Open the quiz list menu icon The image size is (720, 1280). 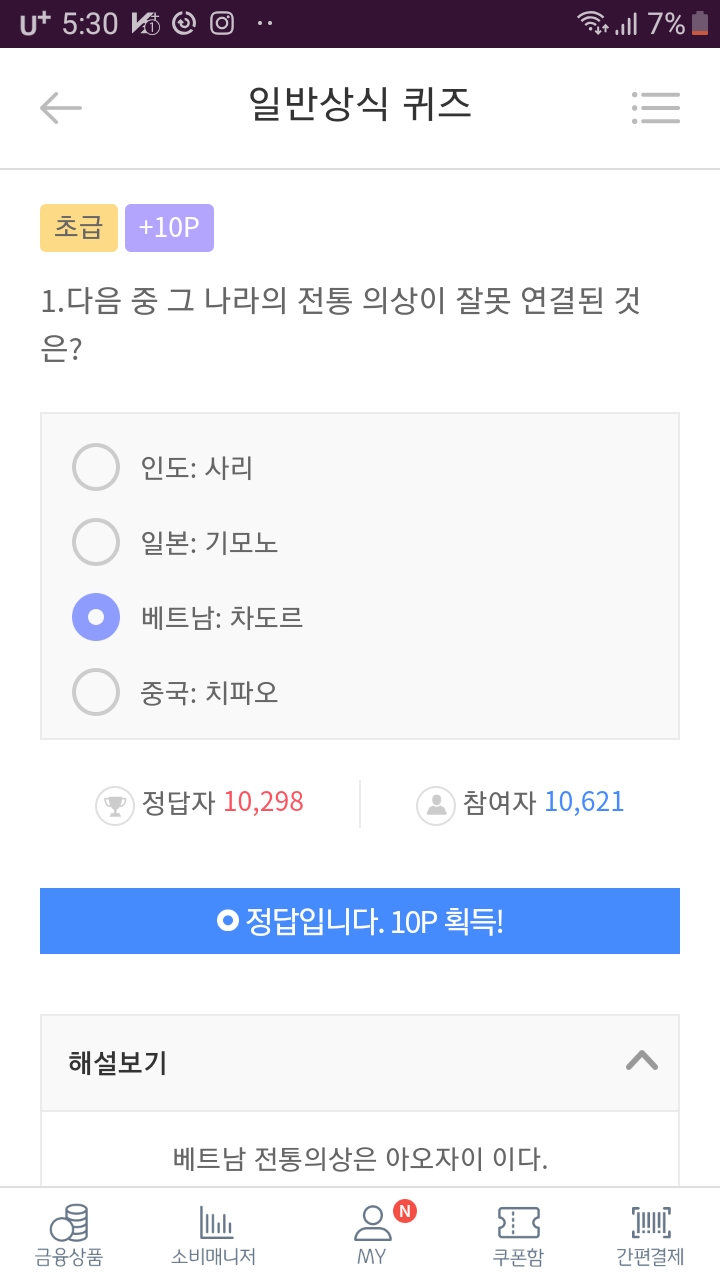click(656, 107)
